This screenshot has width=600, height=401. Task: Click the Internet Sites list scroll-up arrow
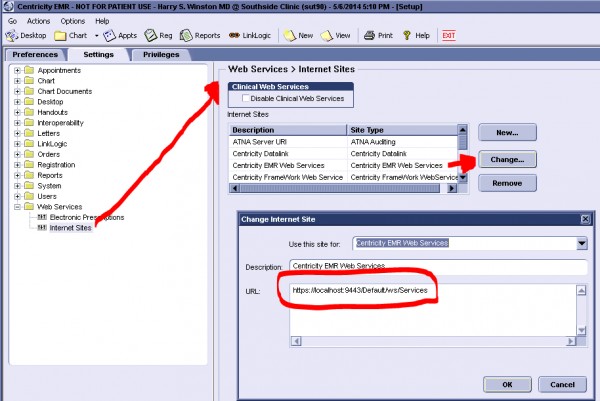pyautogui.click(x=463, y=130)
